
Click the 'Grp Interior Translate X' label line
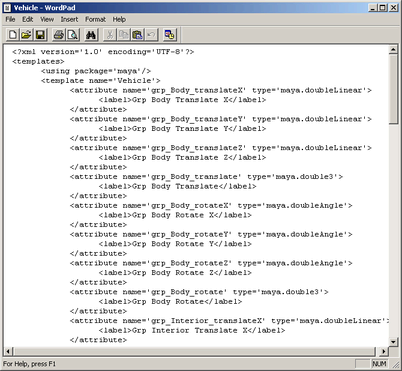192,331
